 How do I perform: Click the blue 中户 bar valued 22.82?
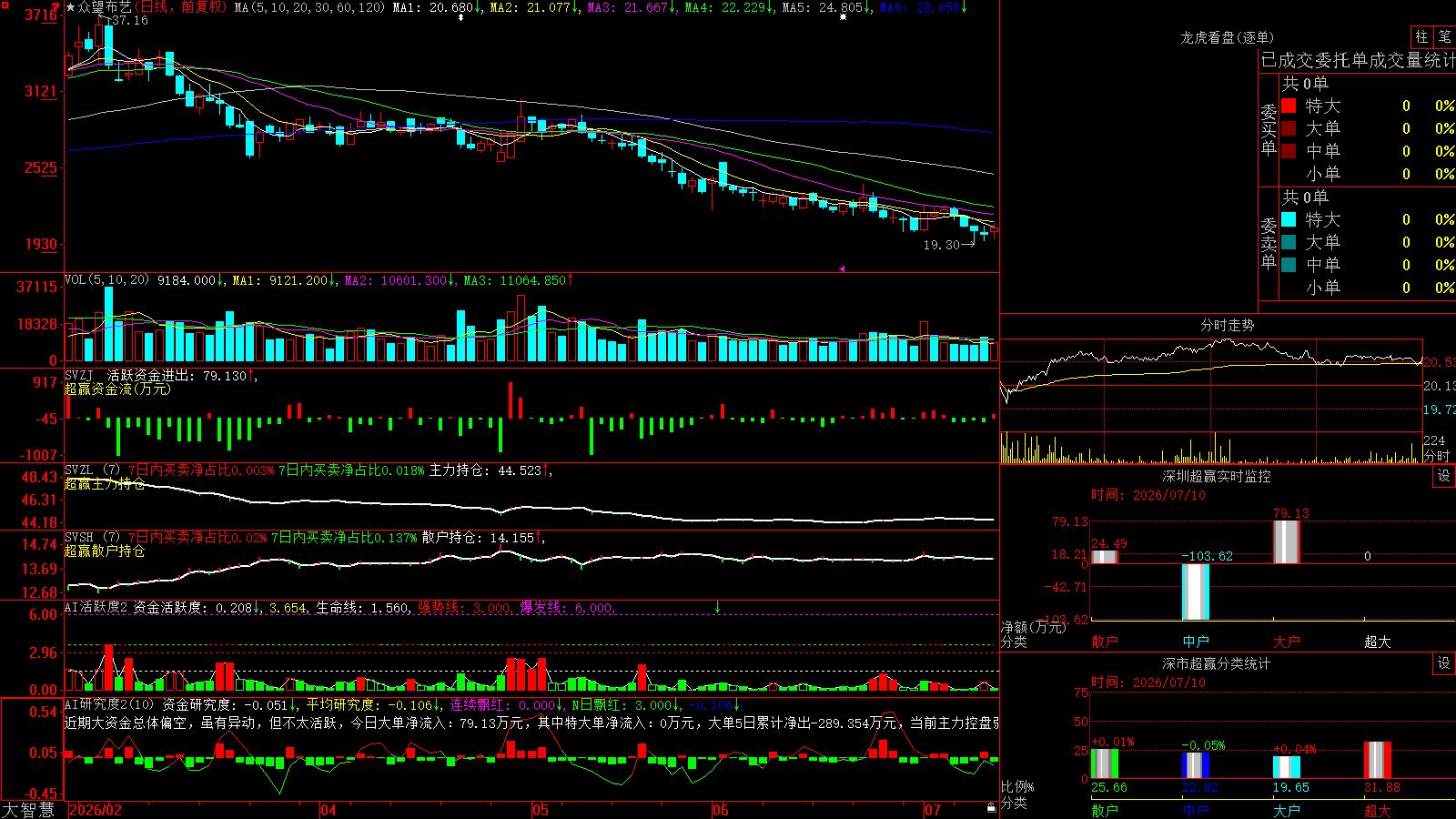pos(1196,765)
